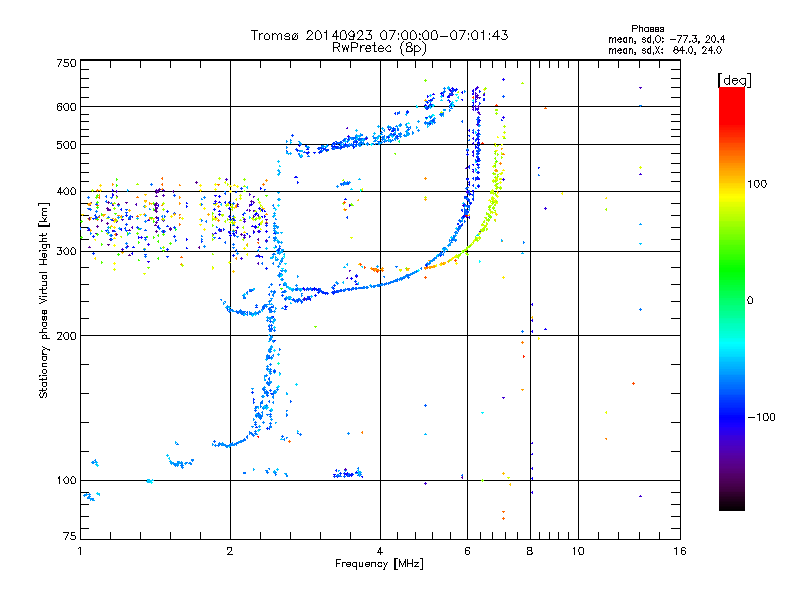Select the 'mean, sd,X: 84.0, 24.0' line
Screen dimensions: 800x600
pyautogui.click(x=665, y=50)
